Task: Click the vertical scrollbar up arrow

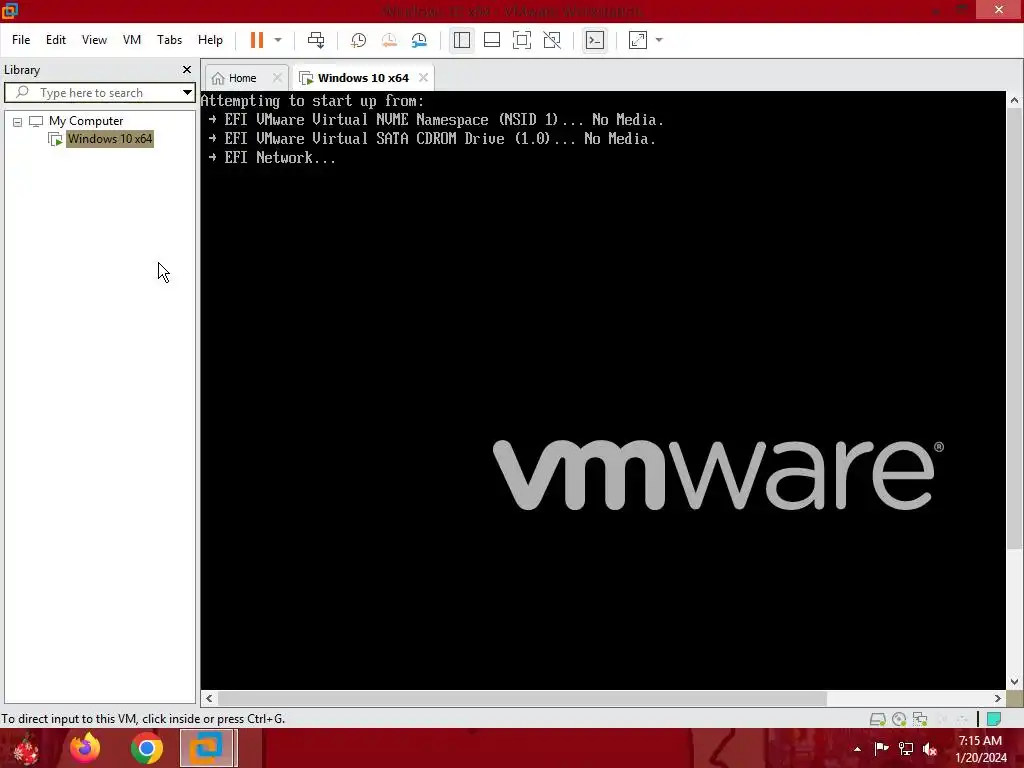Action: [x=1014, y=100]
